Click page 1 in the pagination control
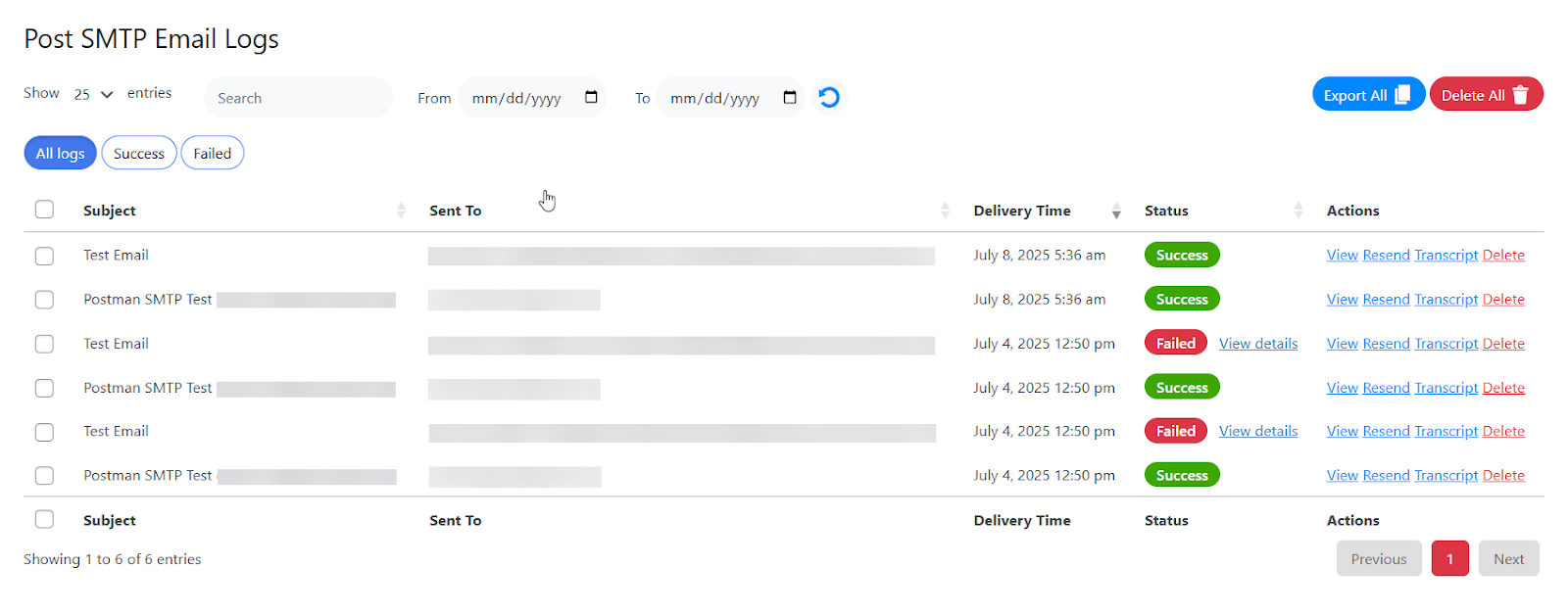1568x614 pixels. (1449, 558)
